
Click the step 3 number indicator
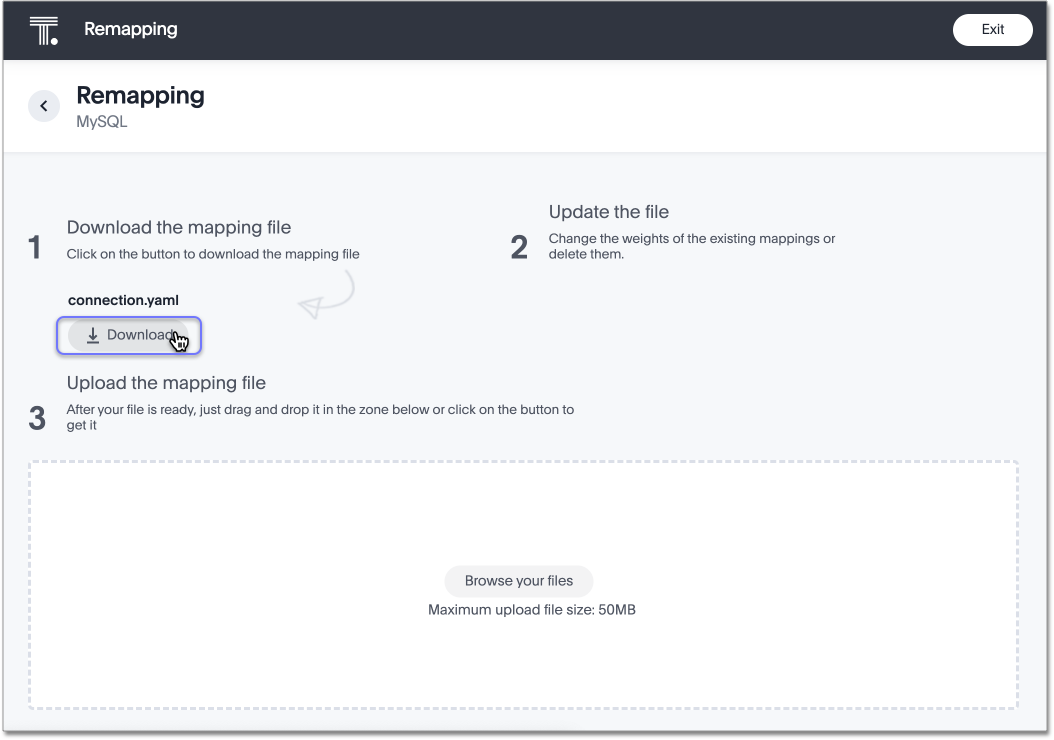tap(37, 418)
